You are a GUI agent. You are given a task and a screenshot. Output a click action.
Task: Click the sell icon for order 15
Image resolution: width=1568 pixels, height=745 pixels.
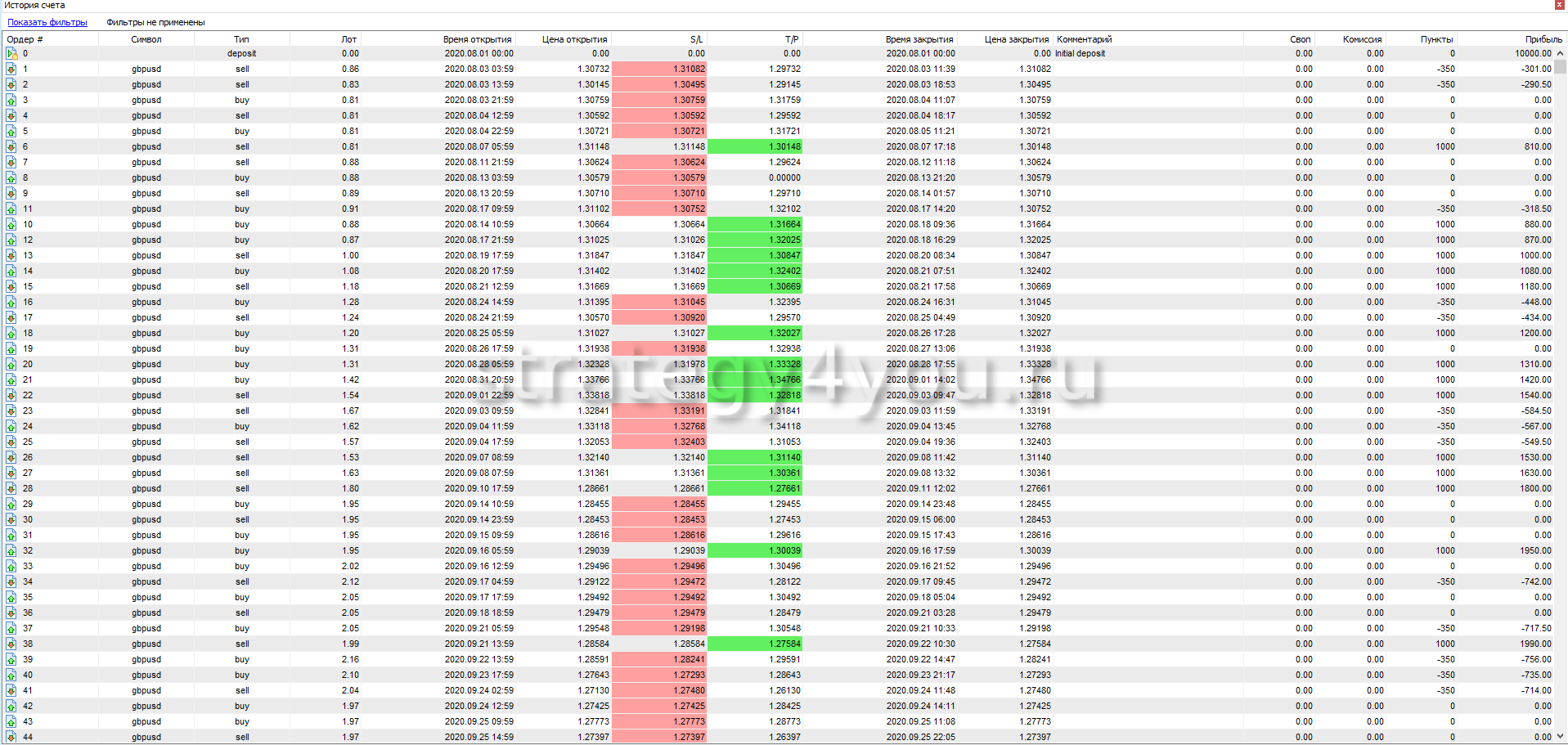click(11, 287)
